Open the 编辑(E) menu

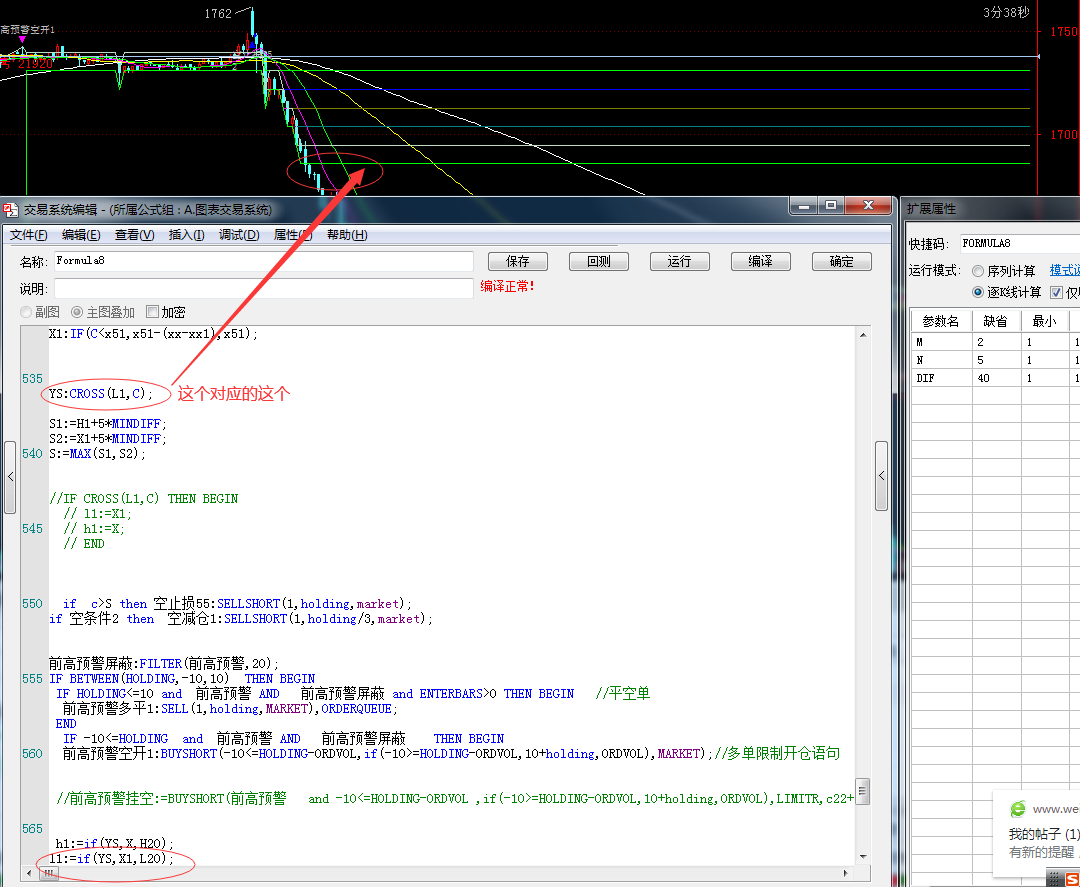click(81, 235)
